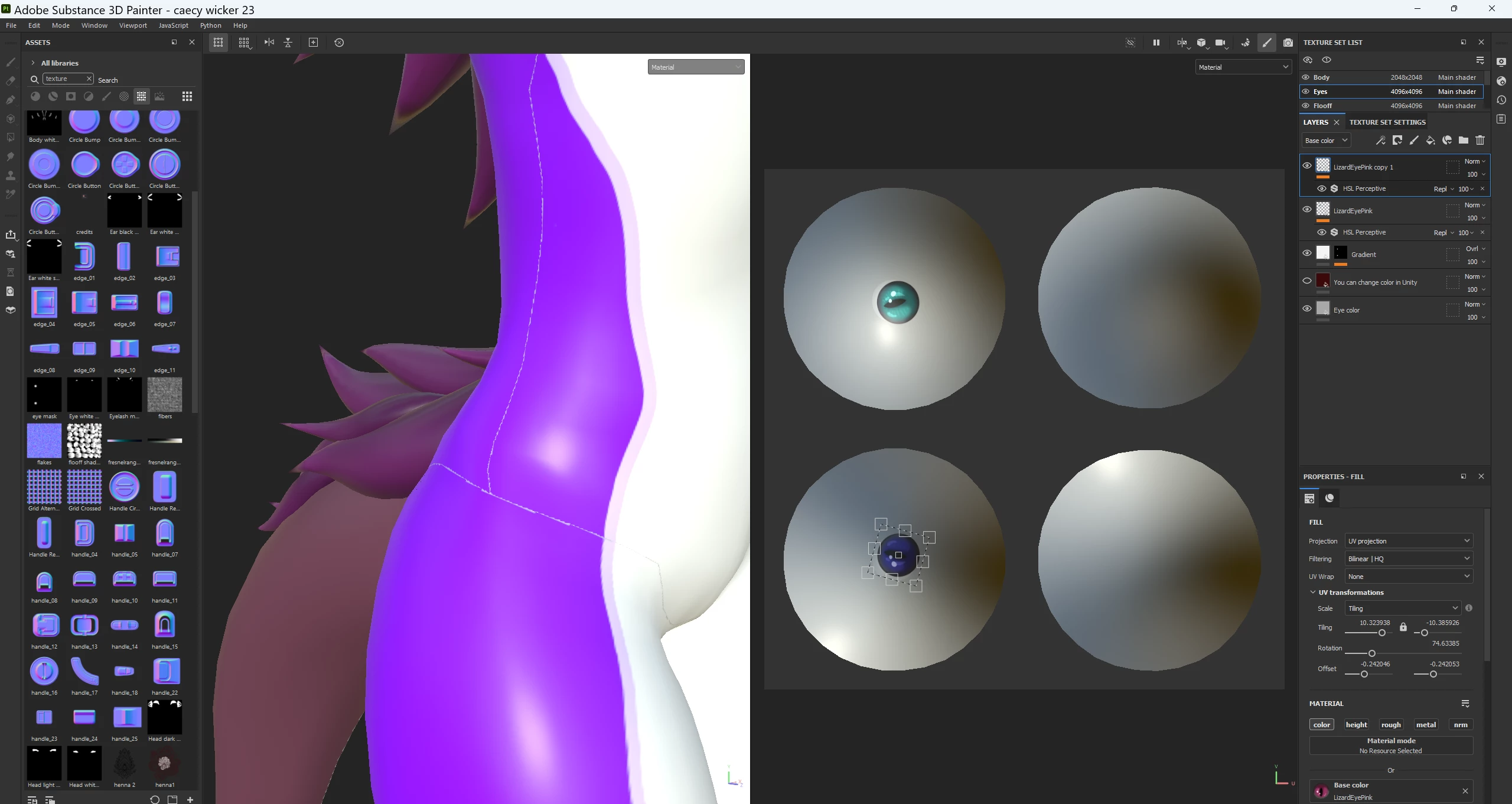Click the add fill layer bucket icon
Viewport: 1512px width, 804px height.
point(1430,141)
